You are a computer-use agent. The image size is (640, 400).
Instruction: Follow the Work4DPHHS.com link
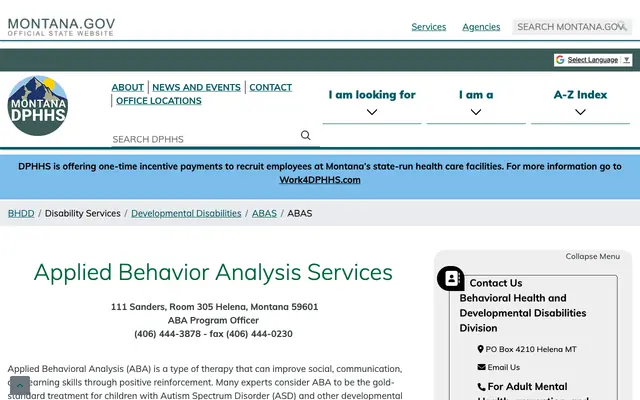point(320,180)
